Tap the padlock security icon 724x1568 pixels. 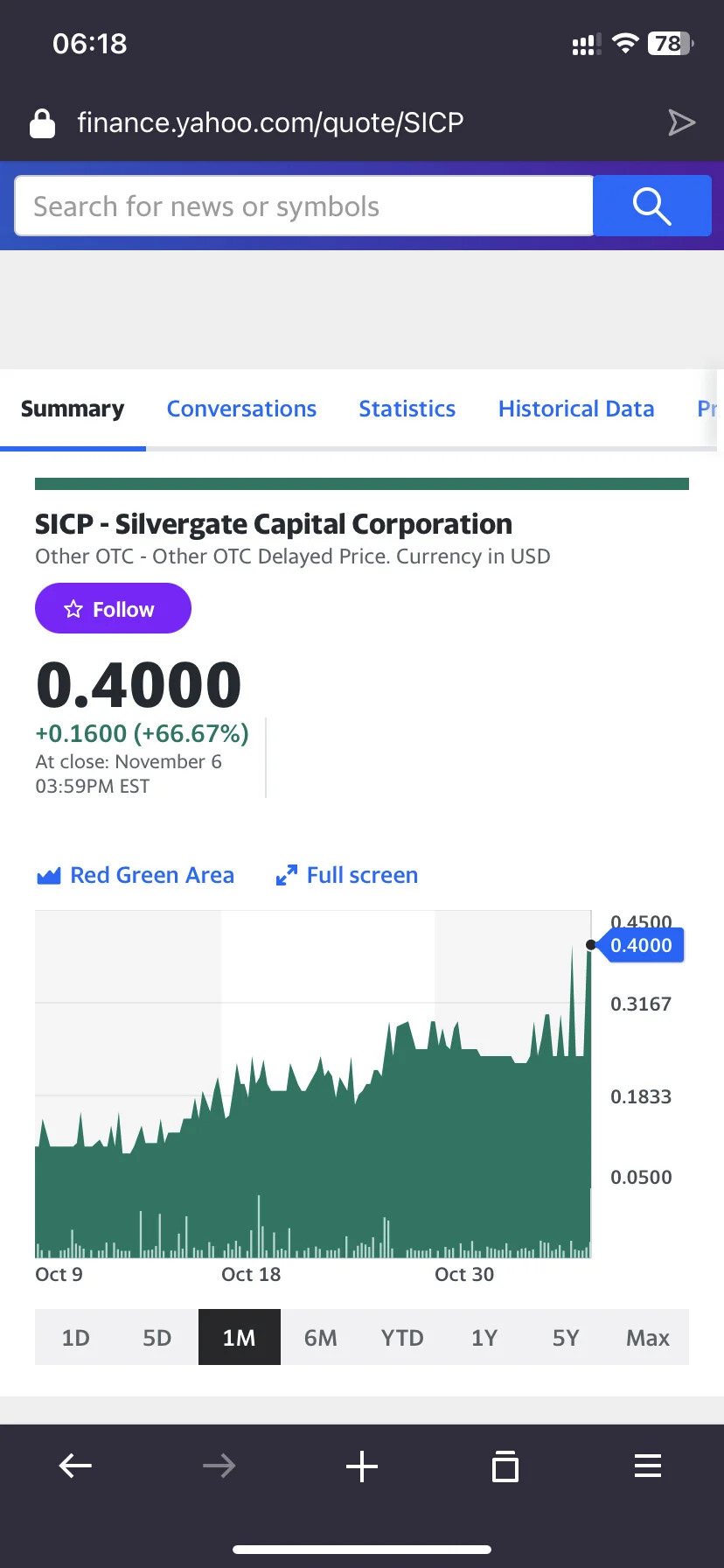42,123
